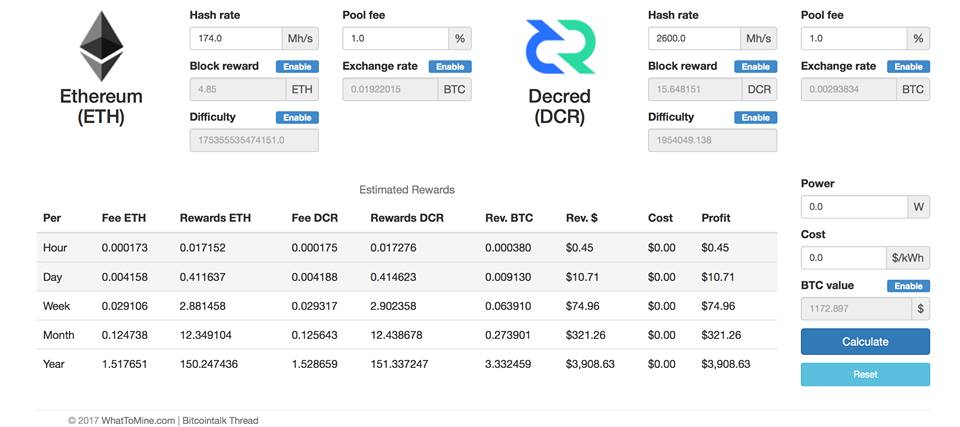Focus the Ethereum Hash rate input

click(236, 38)
